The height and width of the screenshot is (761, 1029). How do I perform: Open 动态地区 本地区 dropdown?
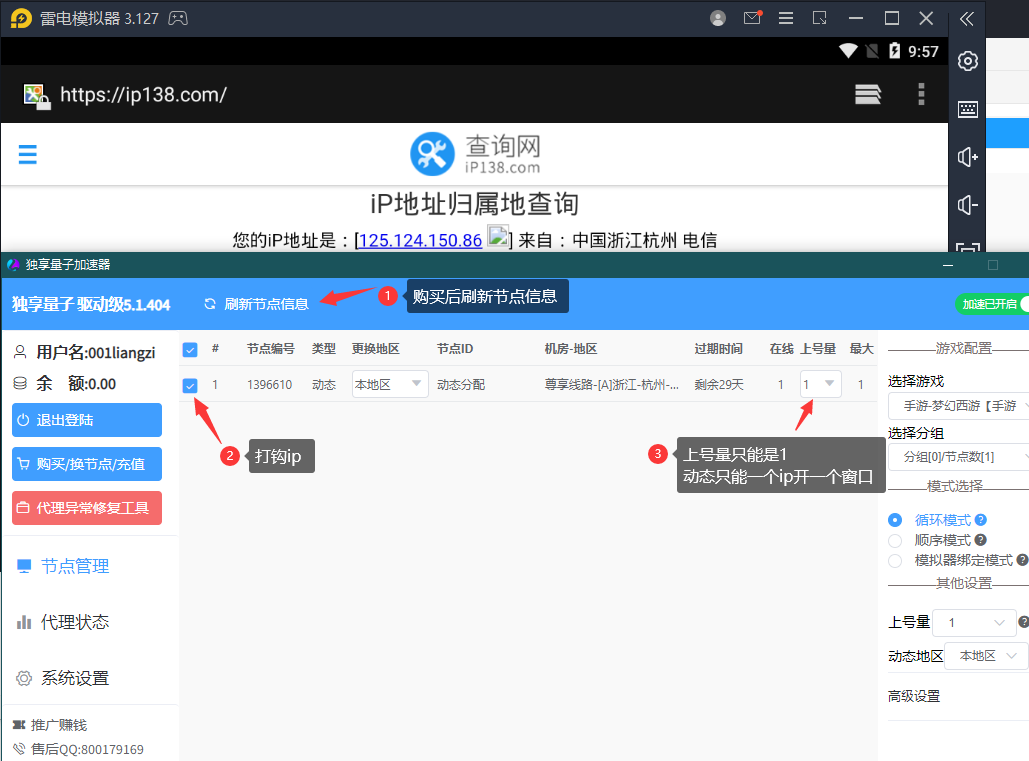(x=986, y=656)
